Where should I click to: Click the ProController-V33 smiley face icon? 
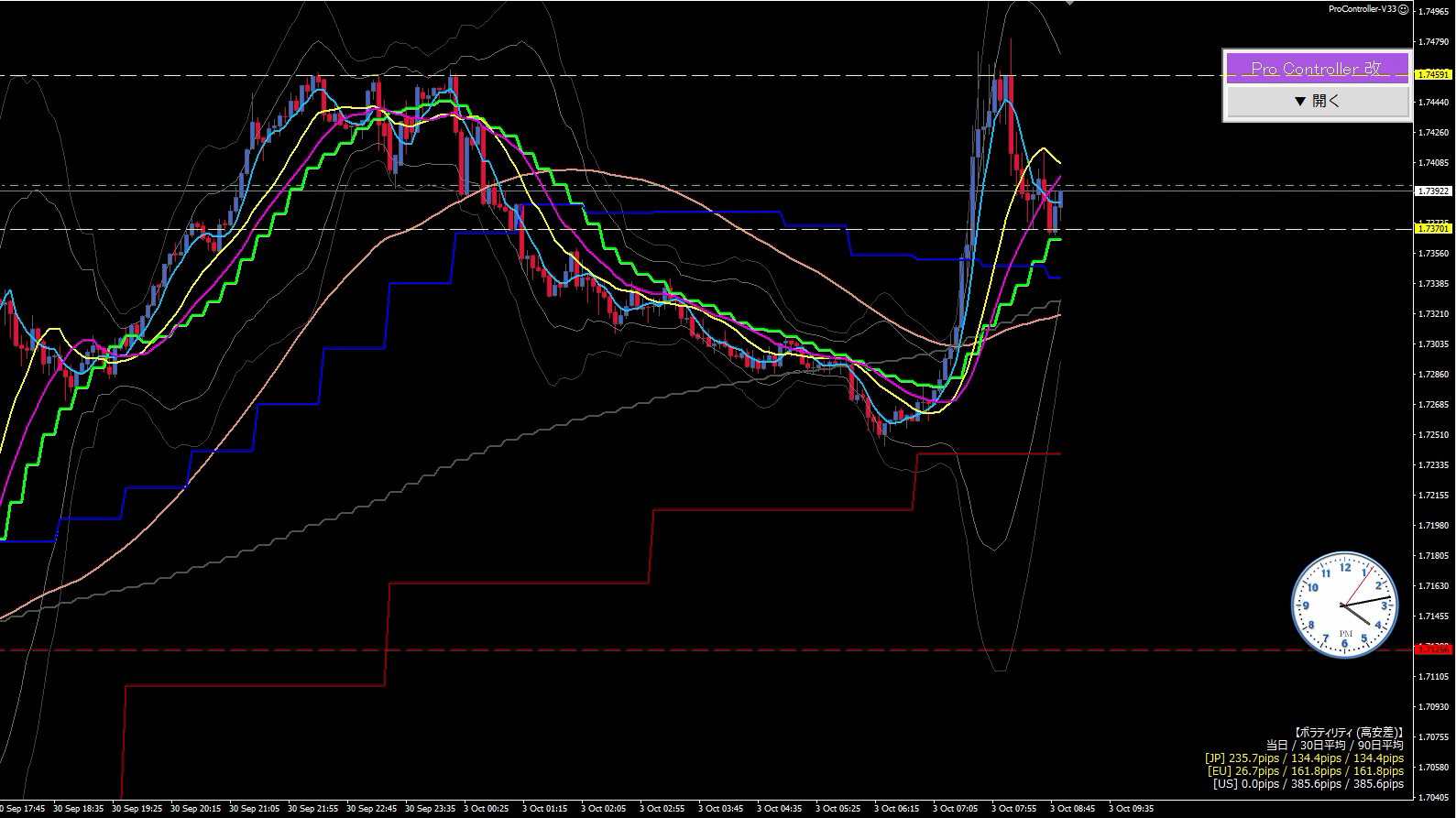pos(1403,8)
